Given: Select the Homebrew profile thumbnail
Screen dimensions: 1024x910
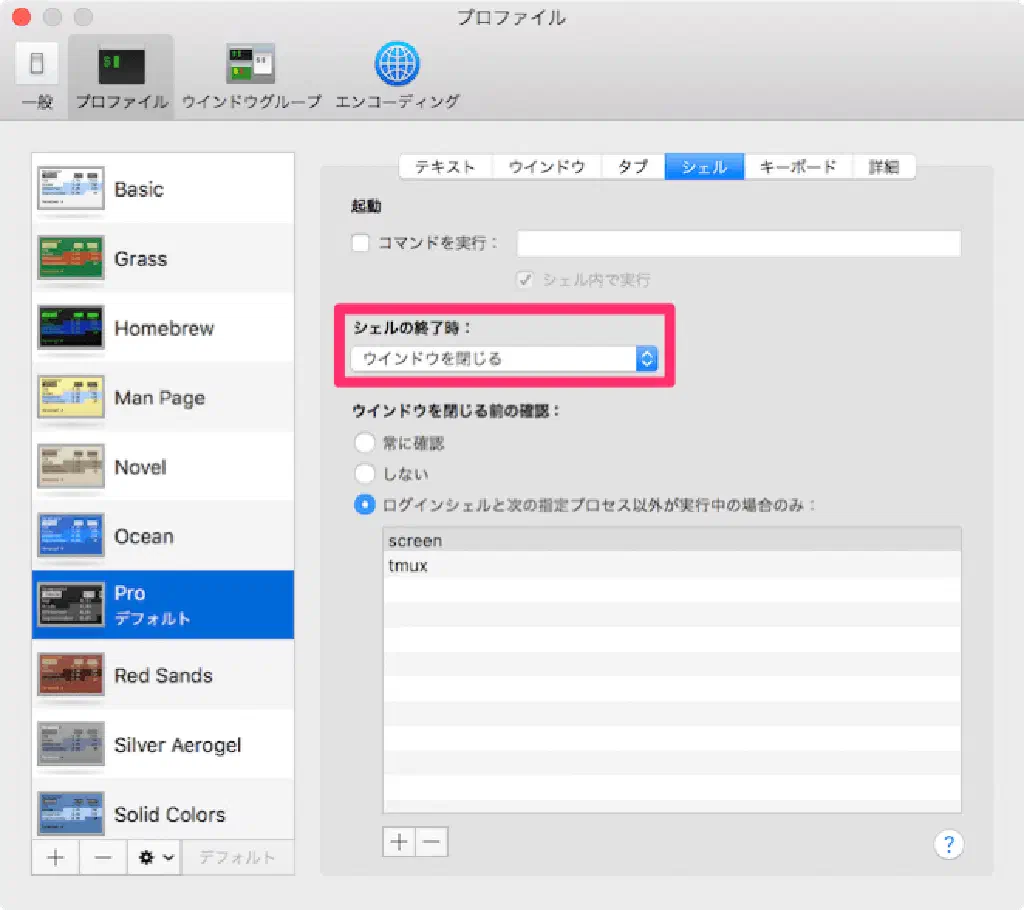Looking at the screenshot, I should point(71,328).
